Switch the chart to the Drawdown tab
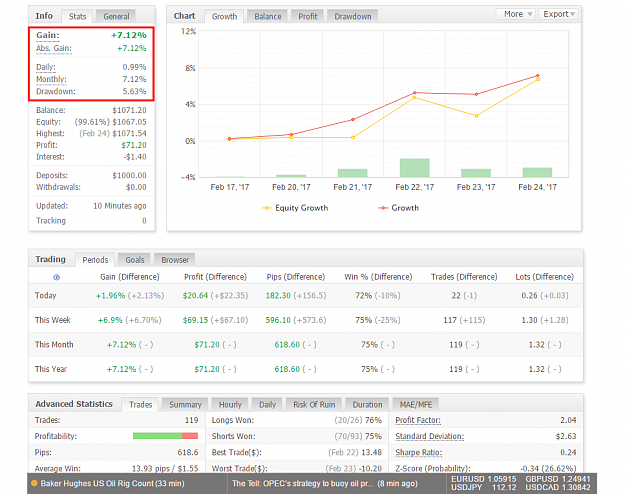This screenshot has height=494, width=625. (x=353, y=16)
